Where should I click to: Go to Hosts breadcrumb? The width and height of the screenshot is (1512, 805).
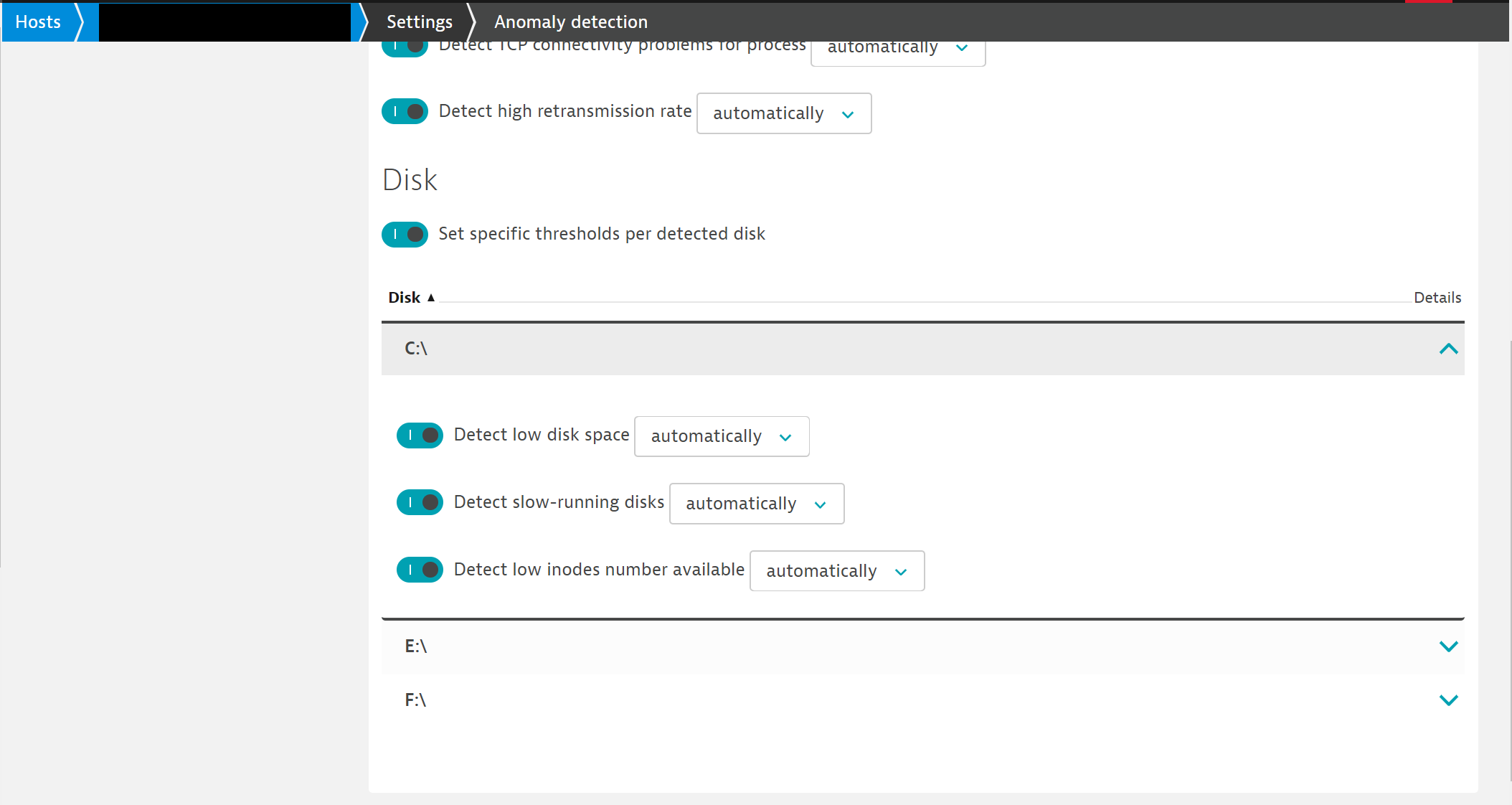[38, 22]
